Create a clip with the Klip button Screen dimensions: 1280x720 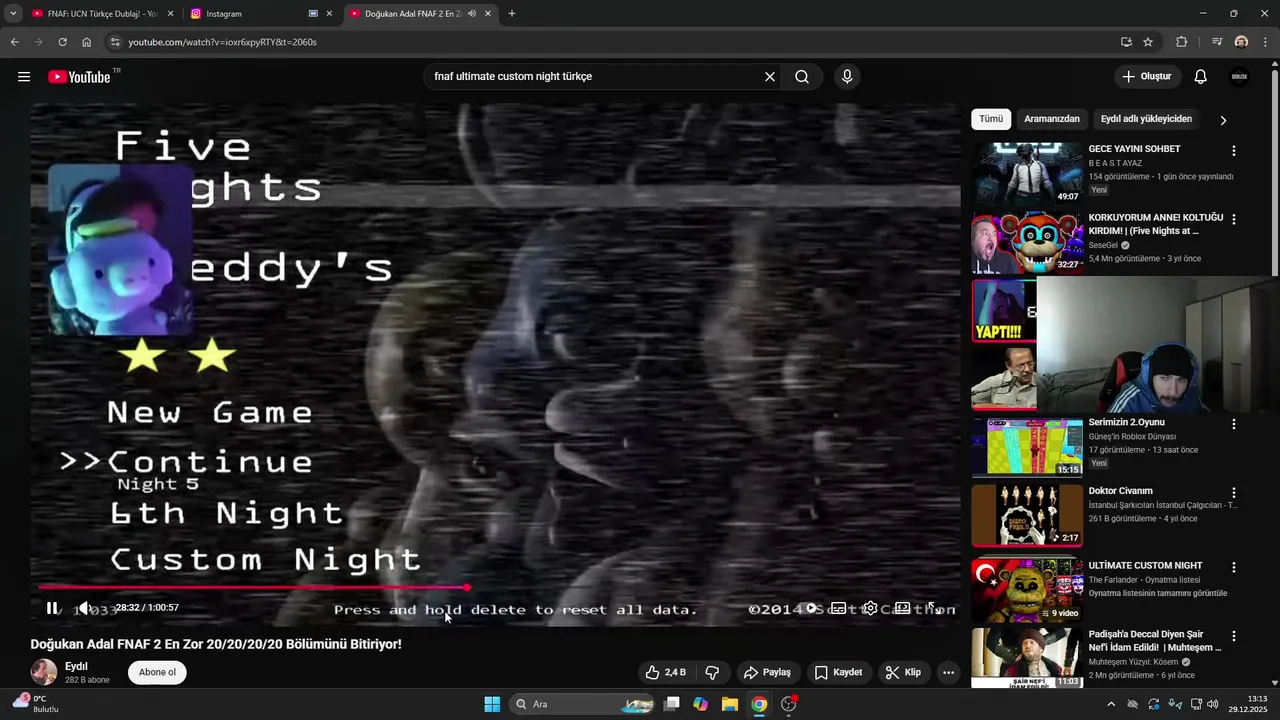(x=903, y=673)
